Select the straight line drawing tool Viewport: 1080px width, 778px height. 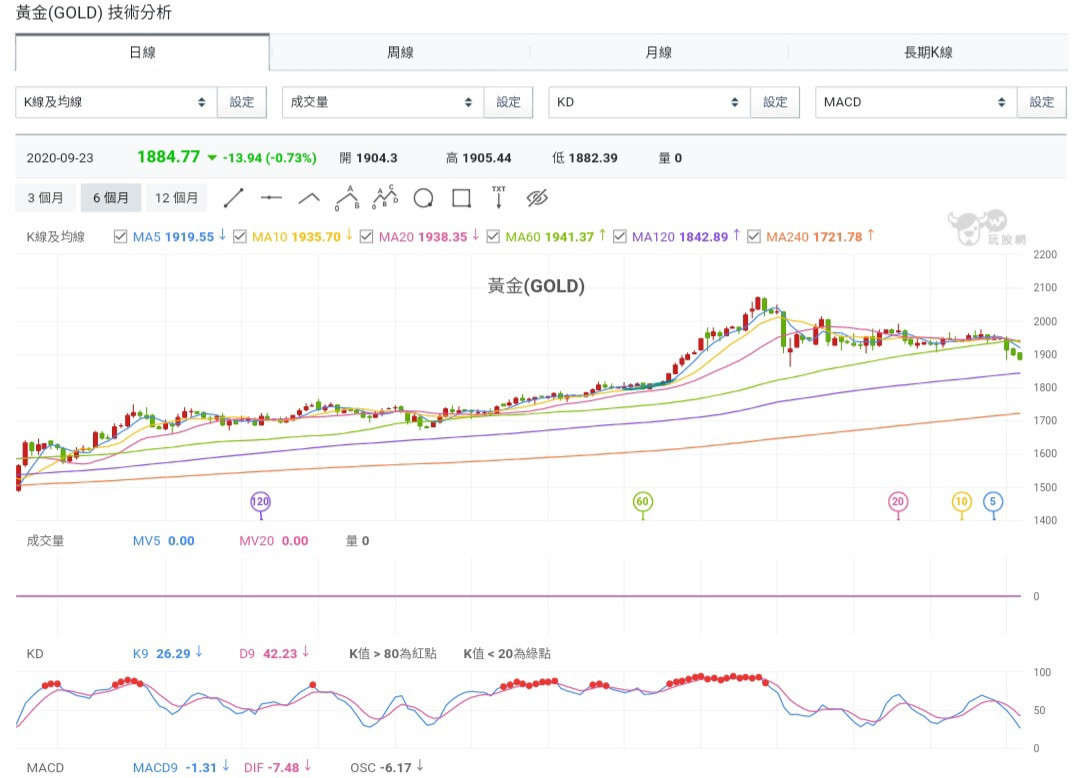(x=233, y=198)
